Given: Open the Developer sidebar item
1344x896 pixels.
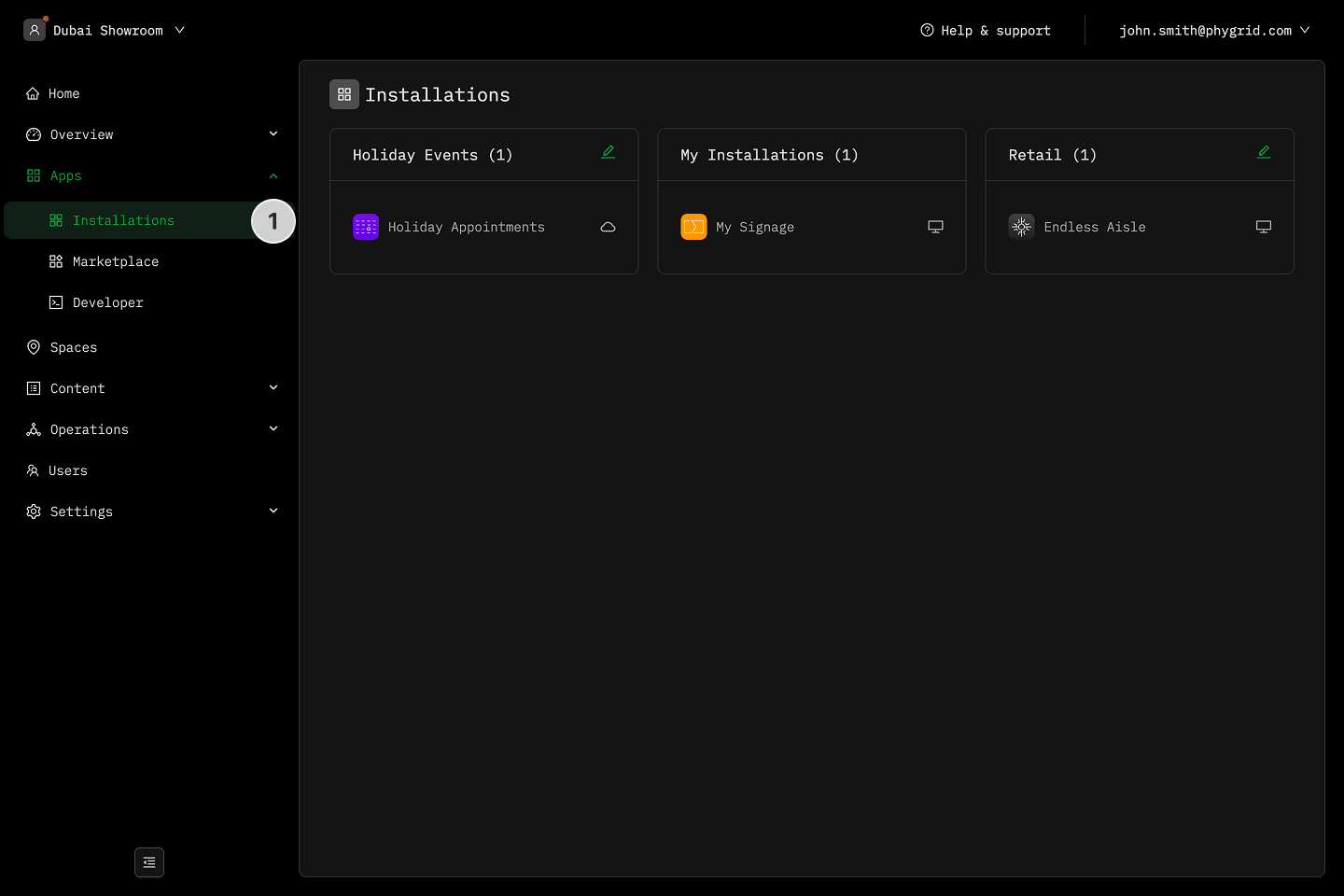Looking at the screenshot, I should click(x=107, y=302).
